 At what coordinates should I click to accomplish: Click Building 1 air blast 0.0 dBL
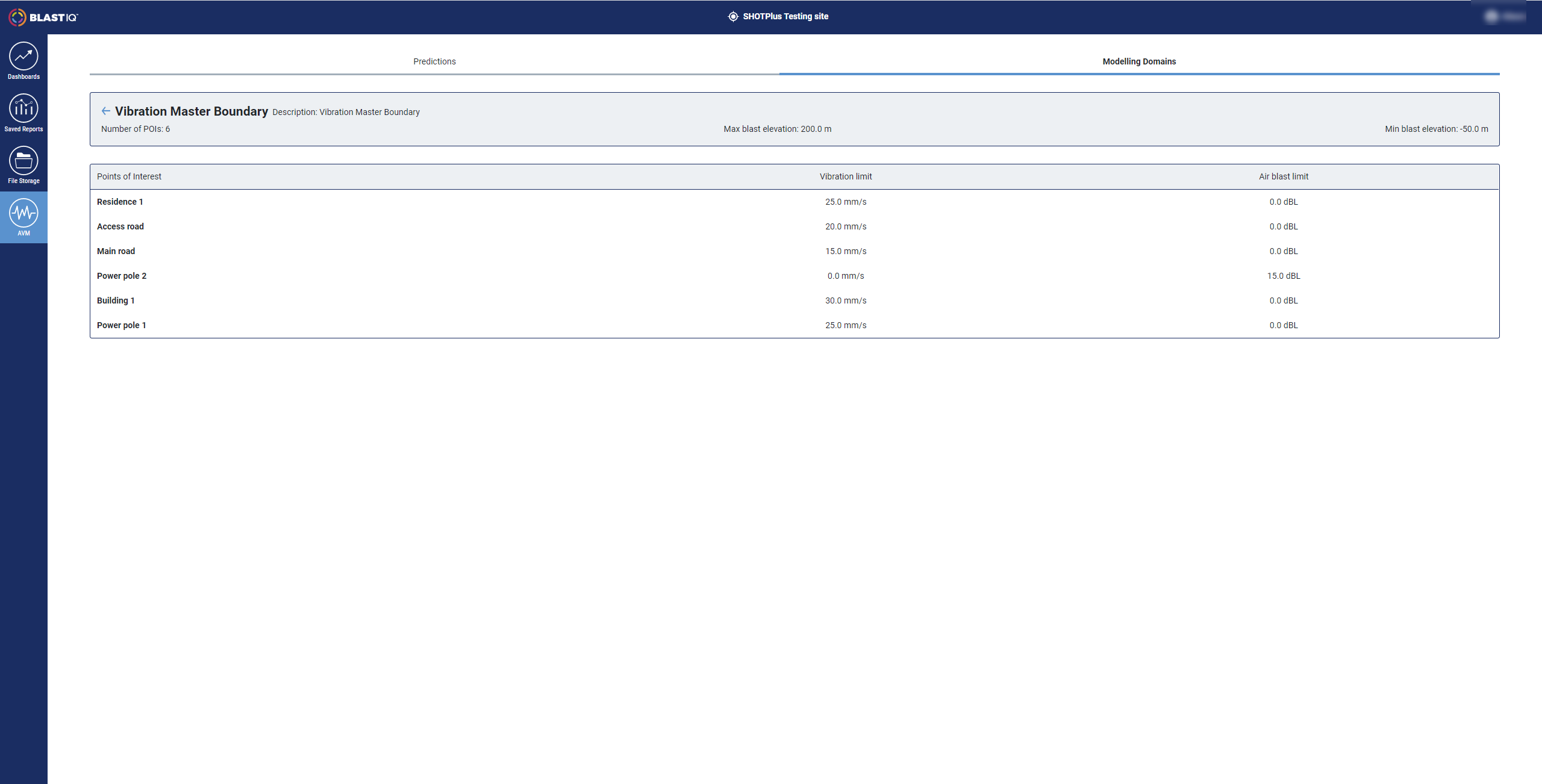[x=1284, y=300]
